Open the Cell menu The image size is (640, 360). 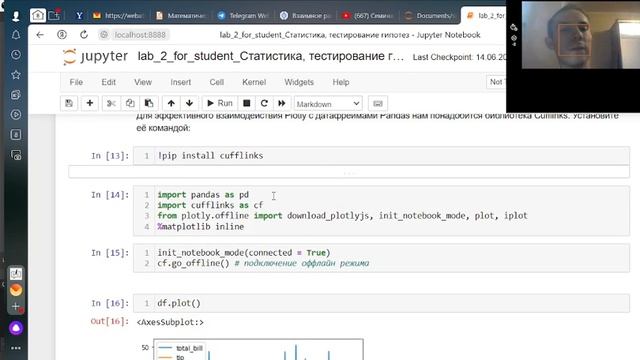[x=217, y=82]
